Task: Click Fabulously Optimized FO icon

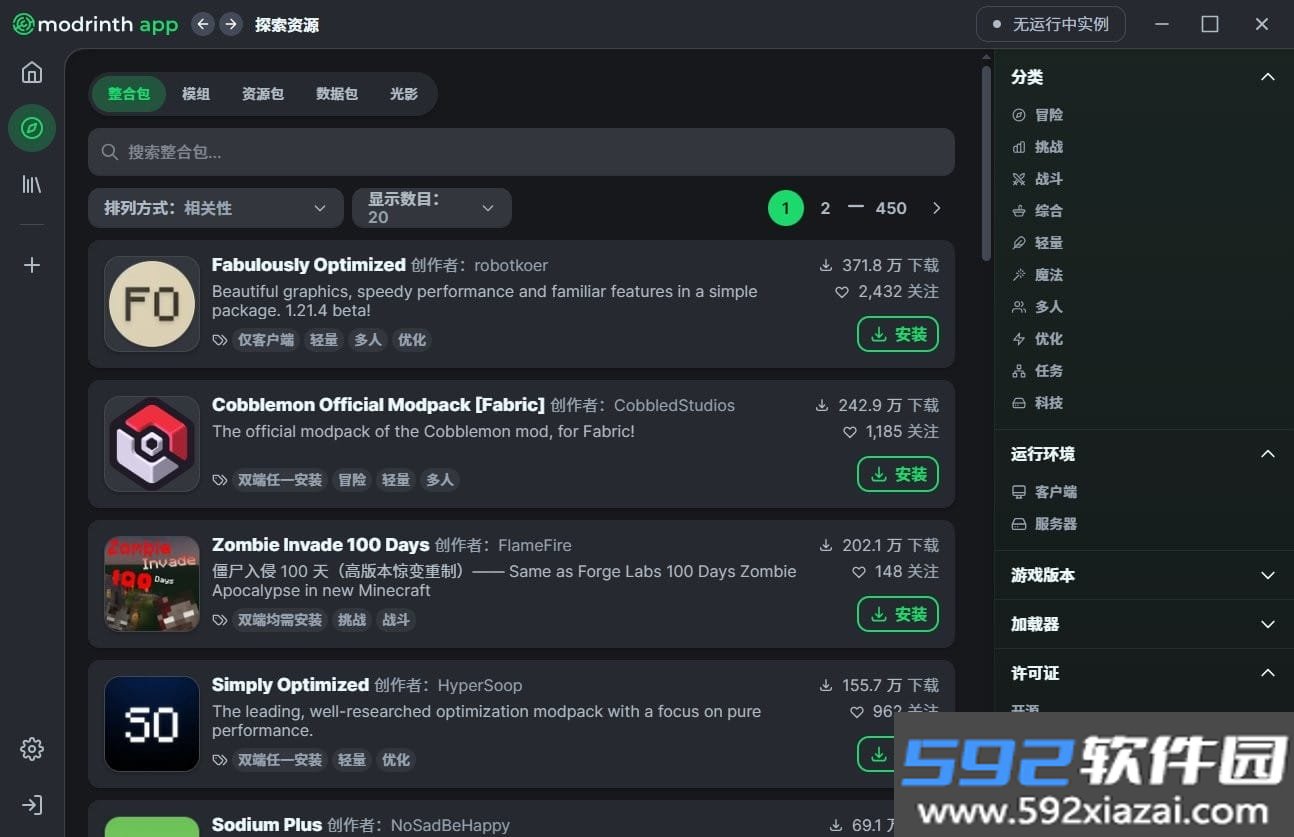Action: 152,304
